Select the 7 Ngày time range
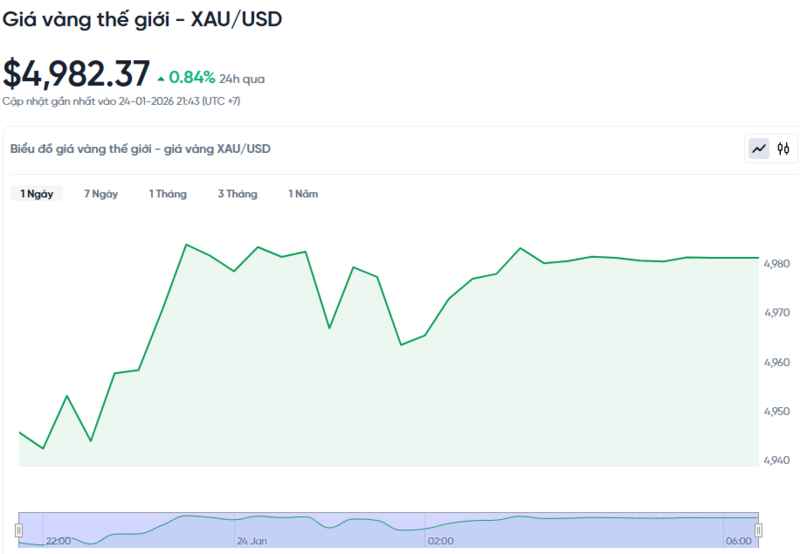The height and width of the screenshot is (554, 800). click(x=101, y=194)
